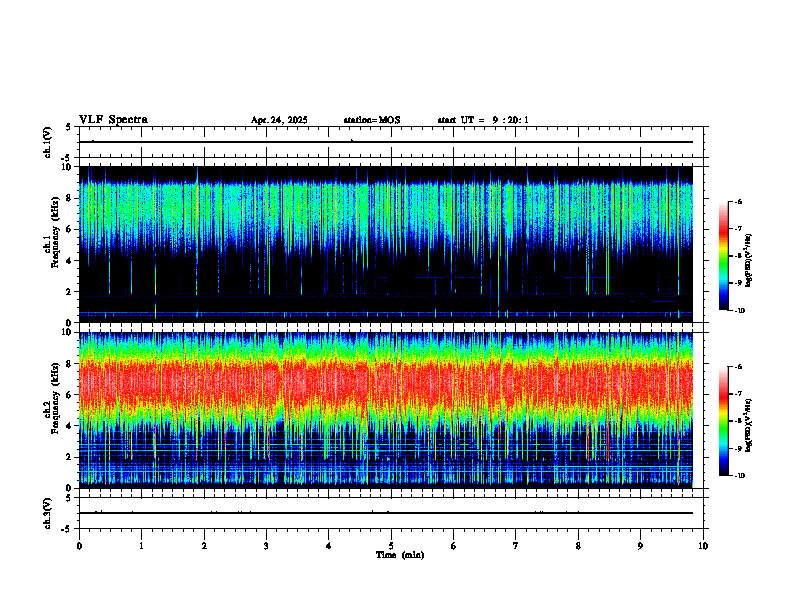Image resolution: width=792 pixels, height=612 pixels.
Task: Click the "1" tick on the time axis
Action: (141, 546)
